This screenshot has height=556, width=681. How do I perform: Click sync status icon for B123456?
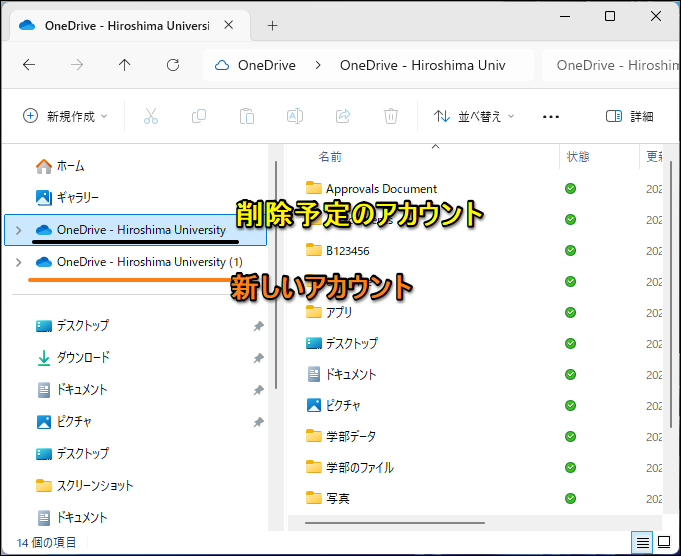570,251
